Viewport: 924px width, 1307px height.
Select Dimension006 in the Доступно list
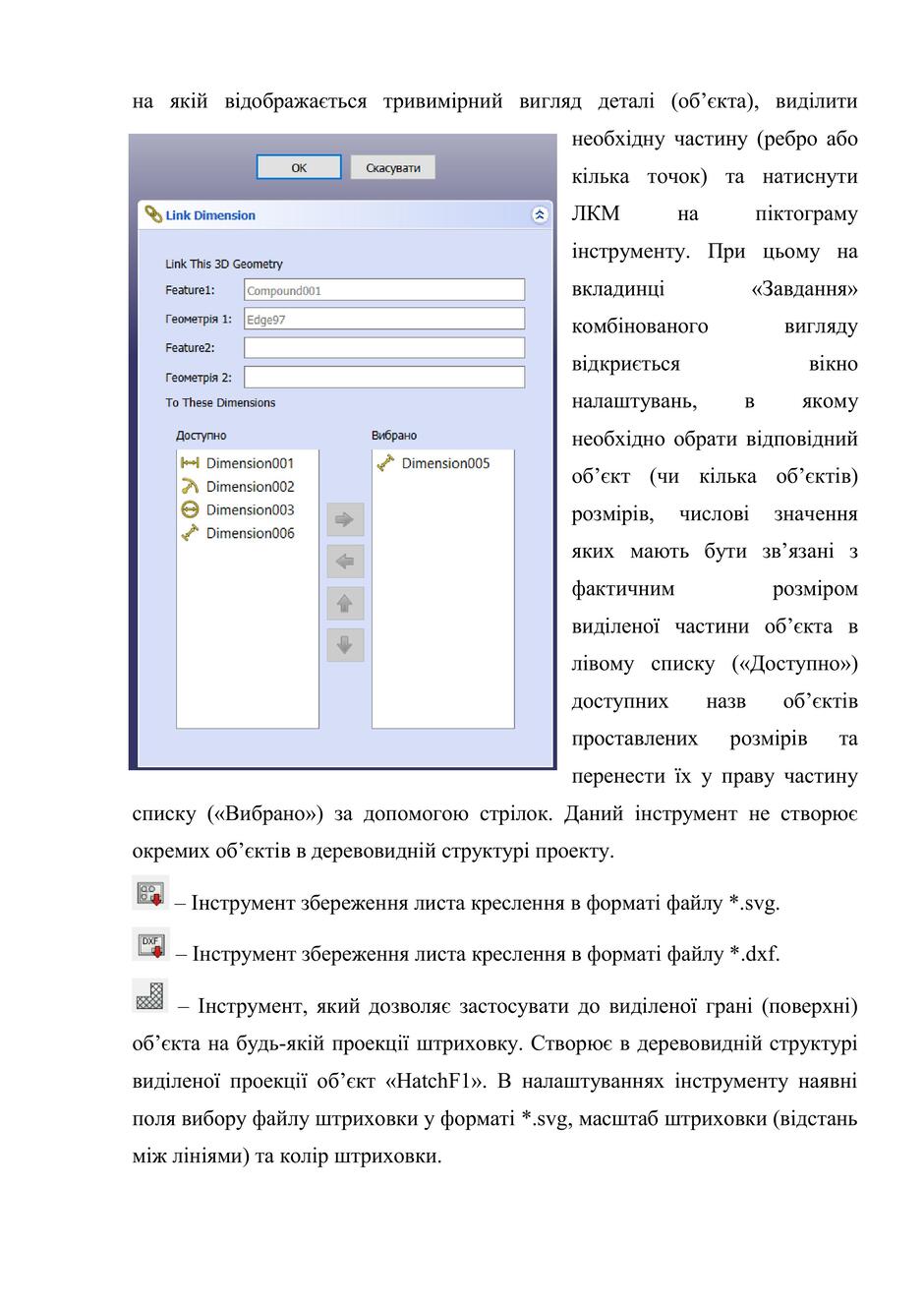tap(248, 533)
